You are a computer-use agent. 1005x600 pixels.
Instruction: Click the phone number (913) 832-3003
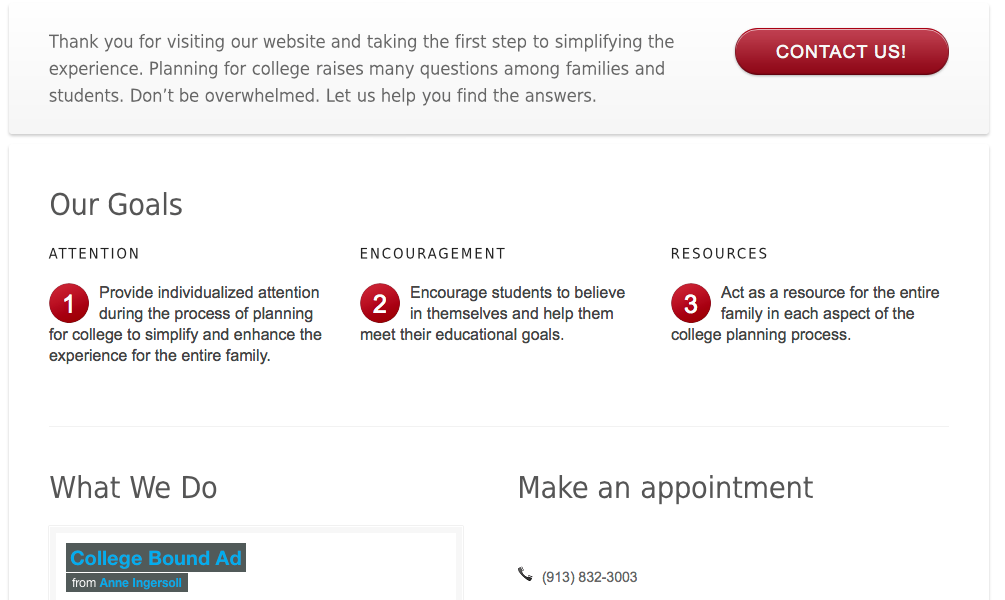tap(590, 577)
